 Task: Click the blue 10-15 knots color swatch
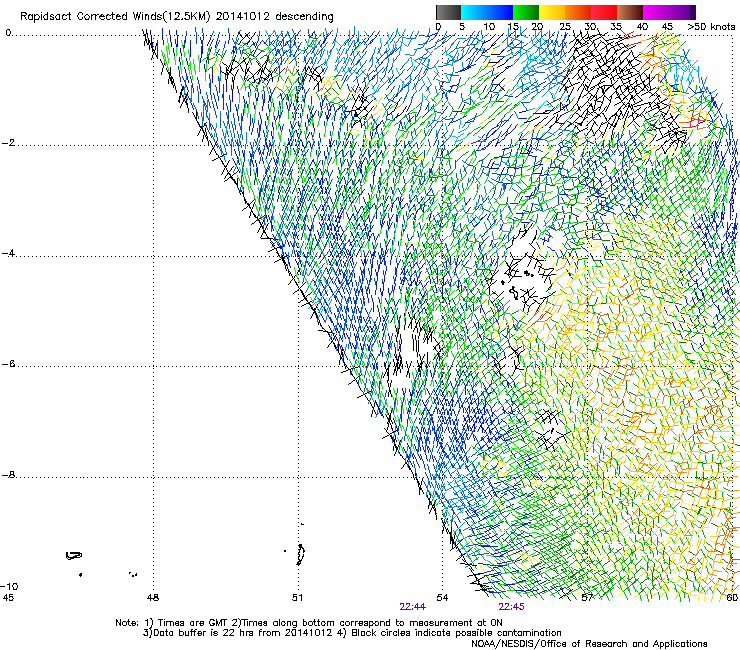pyautogui.click(x=500, y=12)
